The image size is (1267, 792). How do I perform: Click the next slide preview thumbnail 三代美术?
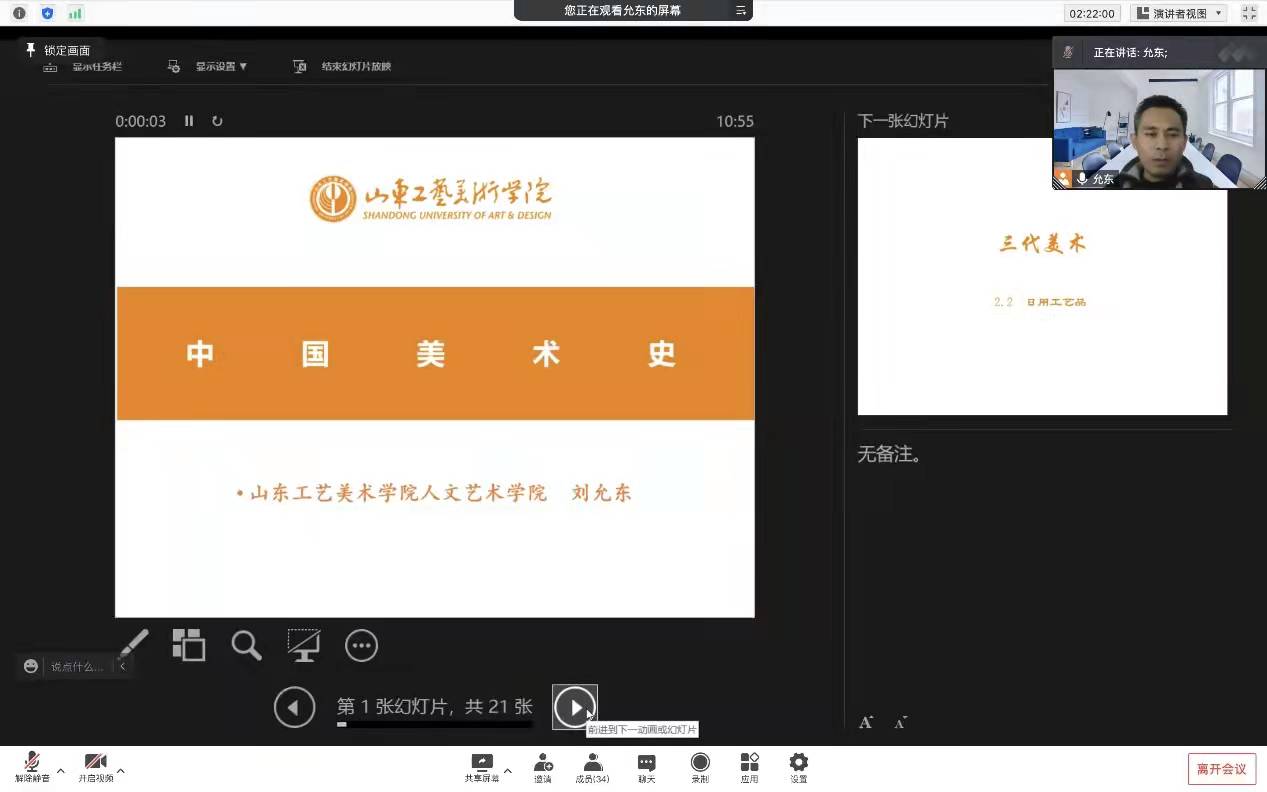tap(1041, 300)
